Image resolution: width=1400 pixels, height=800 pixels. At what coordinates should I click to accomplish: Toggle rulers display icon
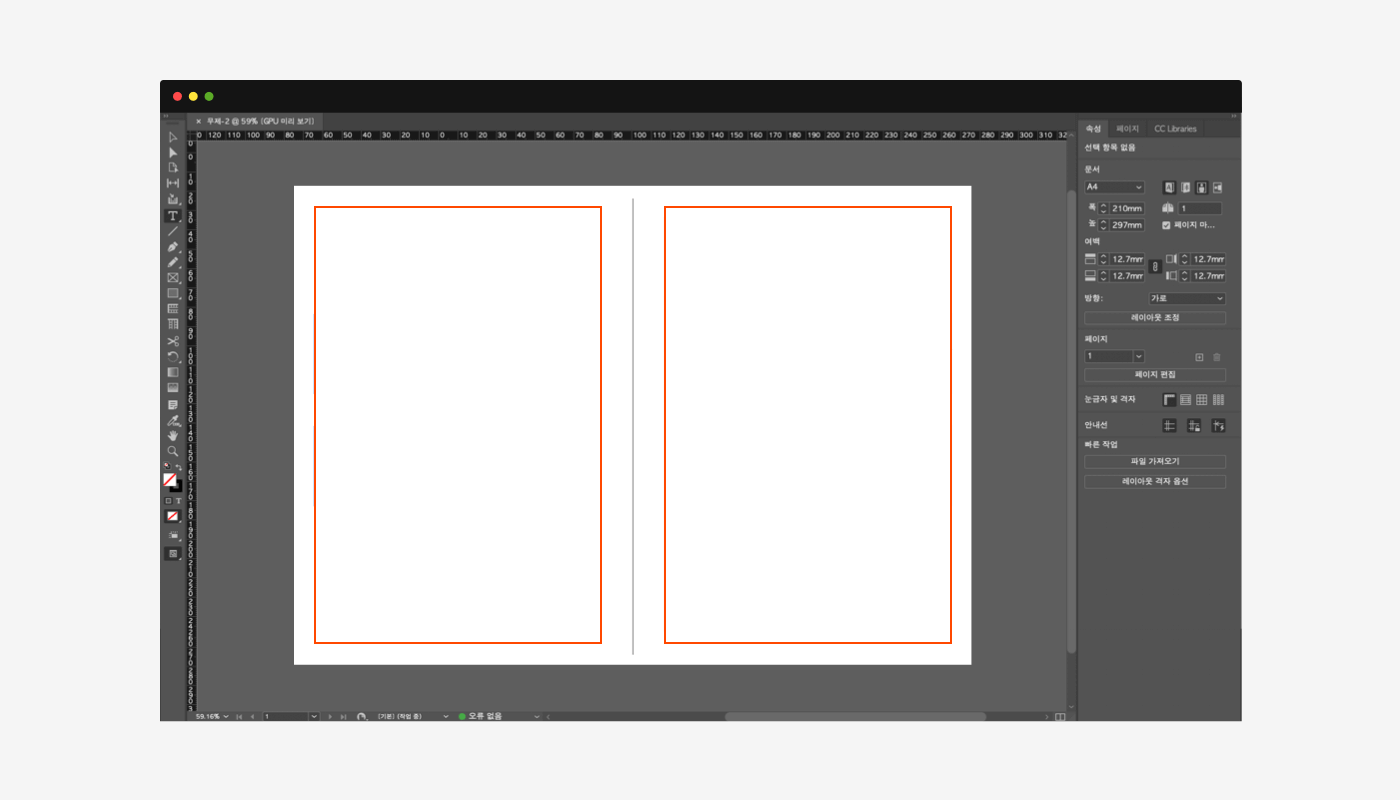pyautogui.click(x=1169, y=399)
